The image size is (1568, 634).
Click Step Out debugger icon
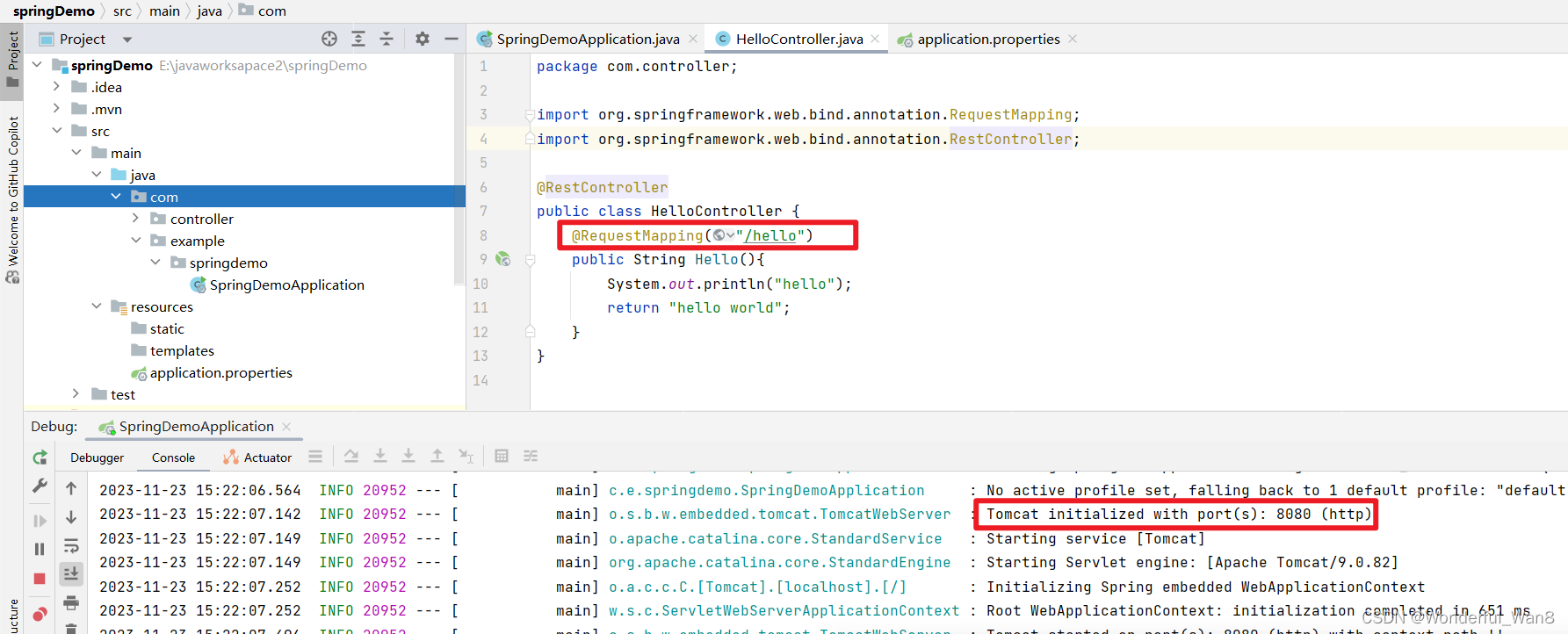point(437,456)
